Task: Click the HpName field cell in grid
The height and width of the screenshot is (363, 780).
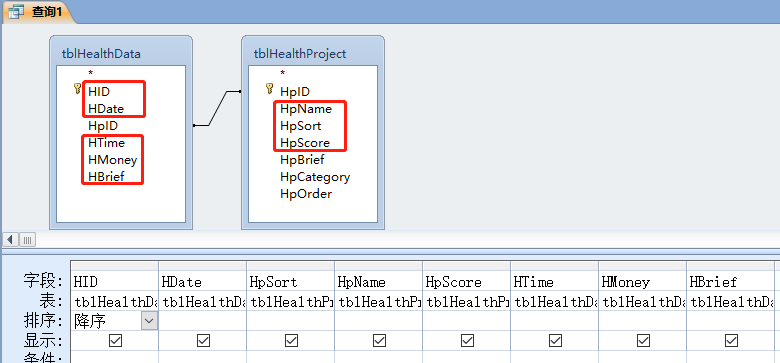Action: (x=379, y=282)
